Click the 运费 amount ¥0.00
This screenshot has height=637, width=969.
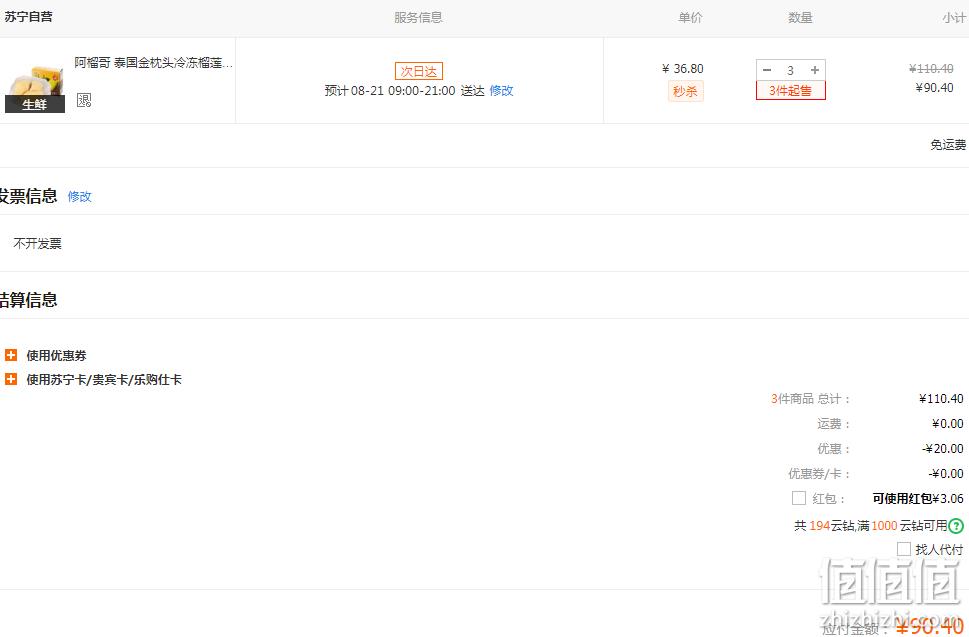click(948, 423)
